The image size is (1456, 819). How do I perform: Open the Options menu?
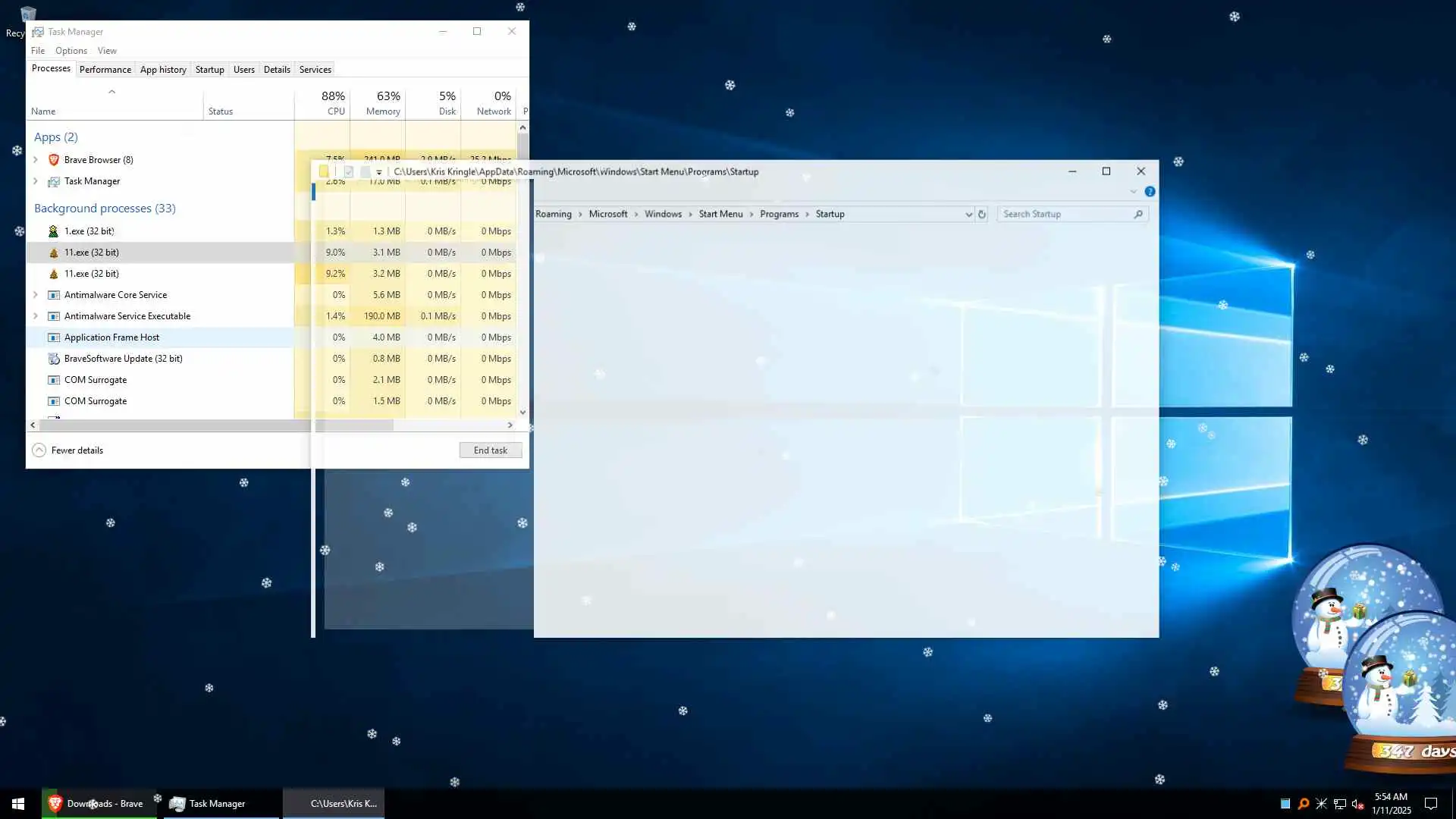pos(71,51)
